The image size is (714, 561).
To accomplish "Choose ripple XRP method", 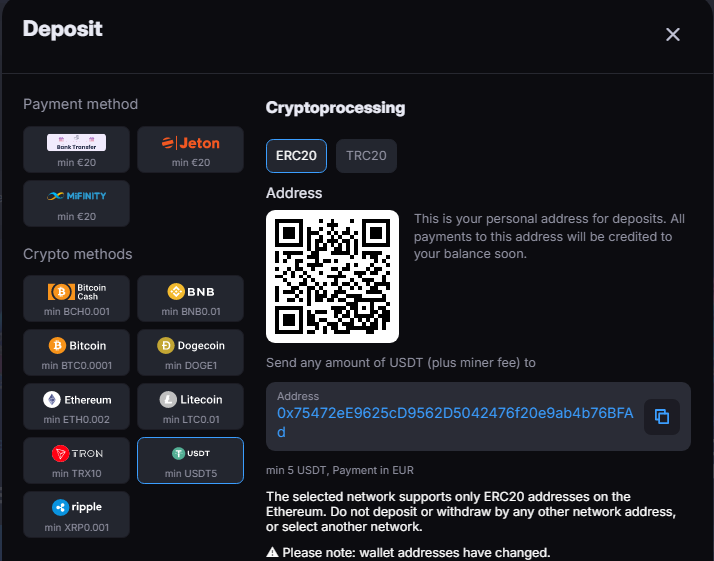I will tap(77, 514).
